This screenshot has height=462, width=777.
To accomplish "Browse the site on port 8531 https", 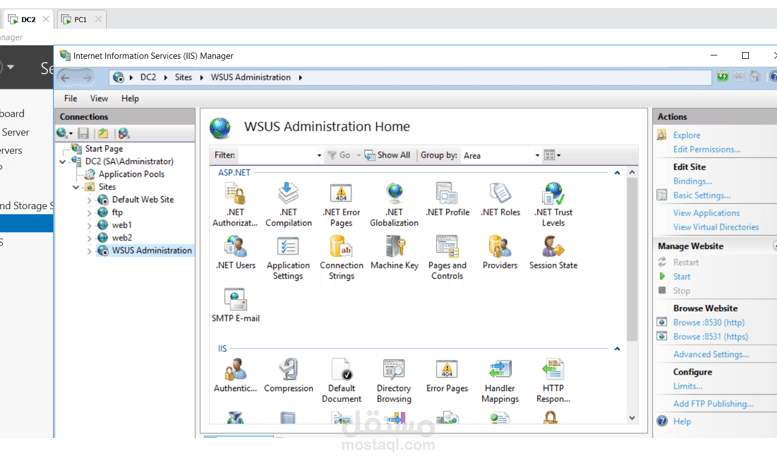I will [x=711, y=337].
